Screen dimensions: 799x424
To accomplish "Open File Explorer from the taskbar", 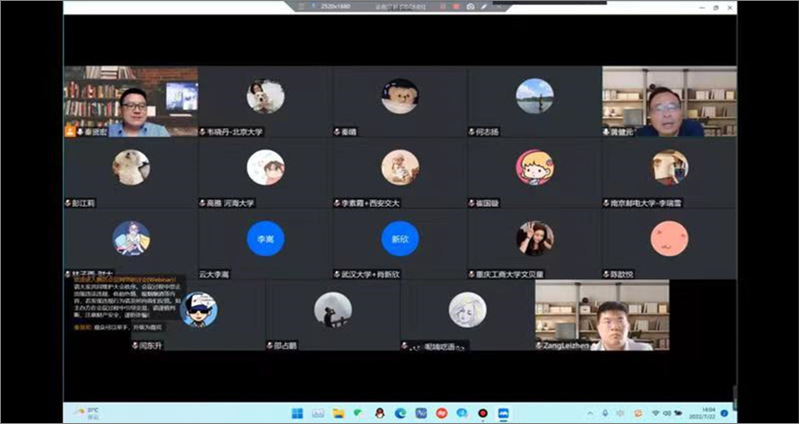I will click(x=339, y=412).
